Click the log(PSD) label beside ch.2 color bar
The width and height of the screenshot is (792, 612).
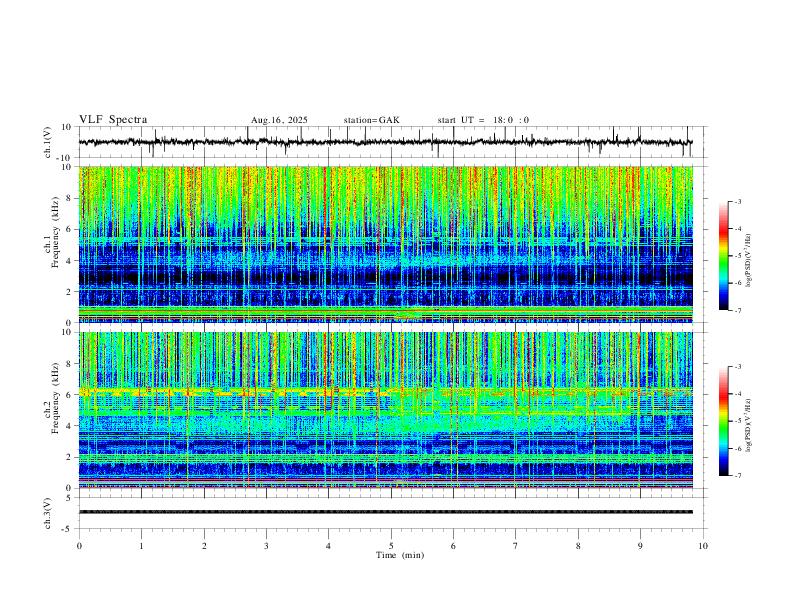pyautogui.click(x=748, y=425)
